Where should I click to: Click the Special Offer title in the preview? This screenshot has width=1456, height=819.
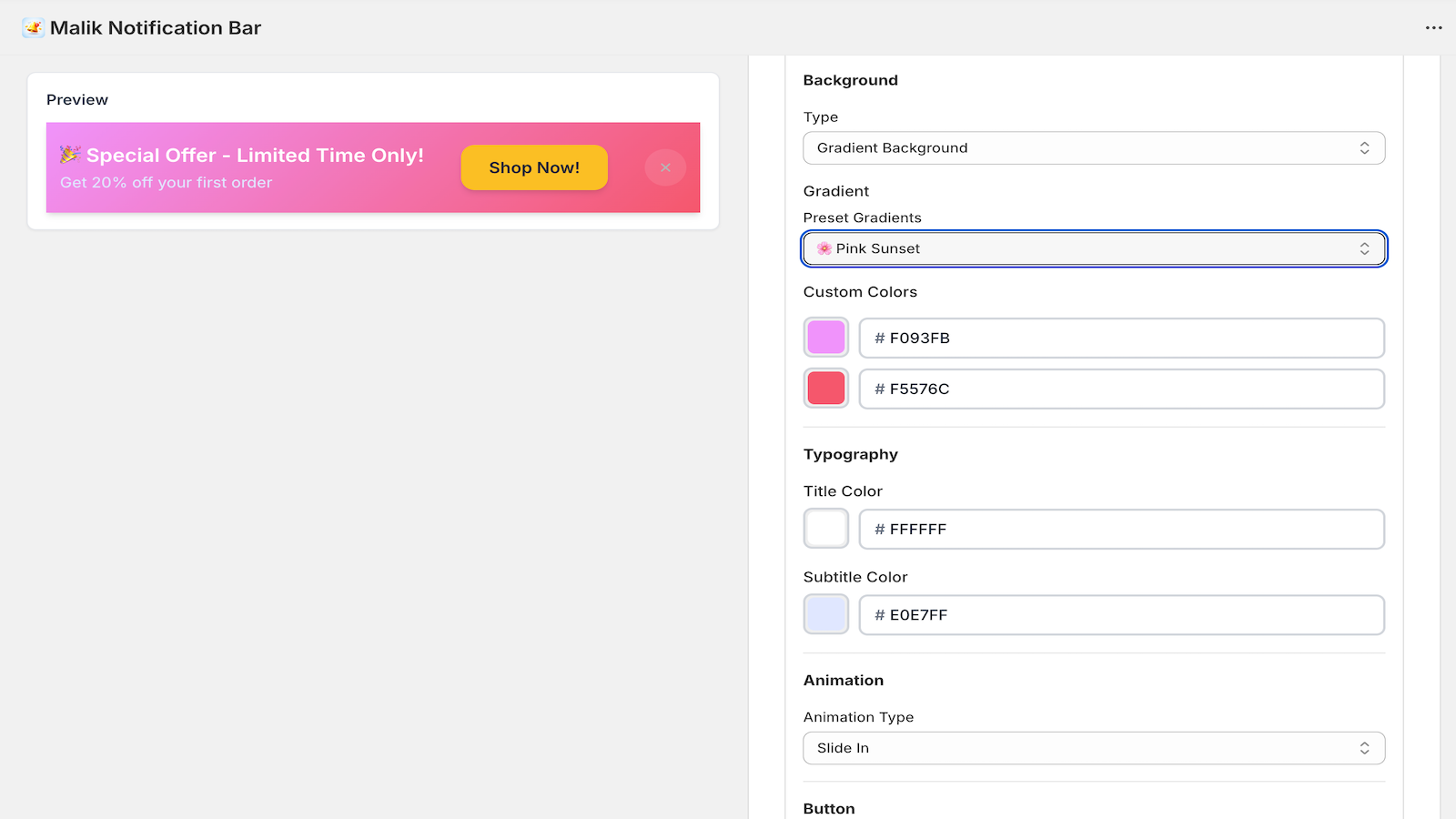(255, 155)
